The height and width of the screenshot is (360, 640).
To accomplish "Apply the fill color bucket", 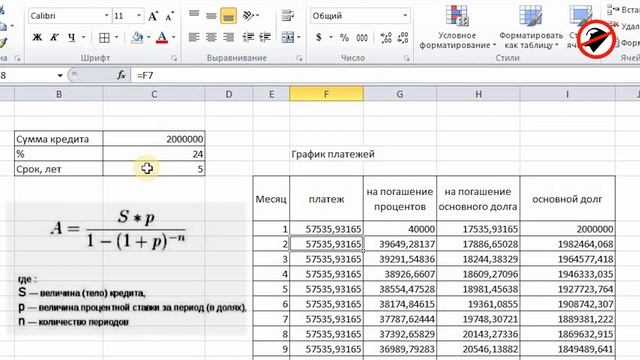I will (137, 38).
